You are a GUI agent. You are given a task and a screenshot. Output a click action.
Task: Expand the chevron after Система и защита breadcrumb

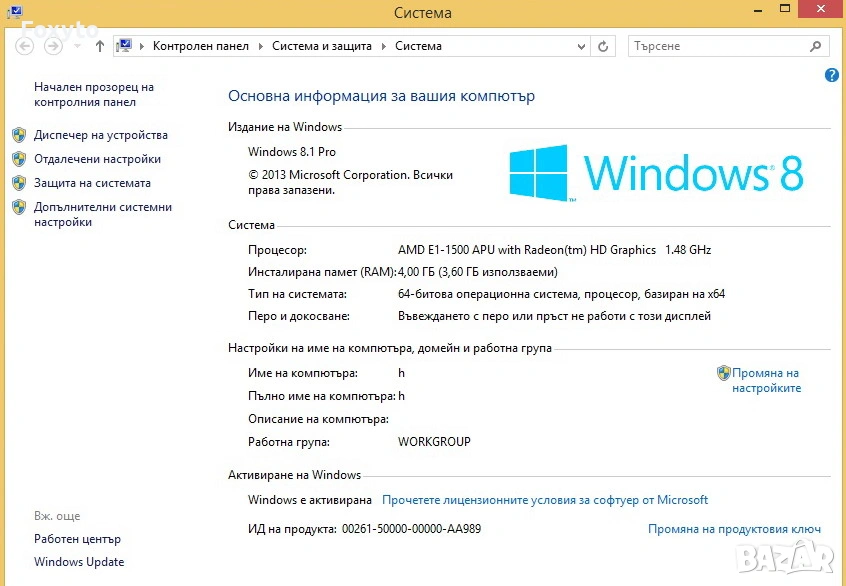(x=385, y=46)
